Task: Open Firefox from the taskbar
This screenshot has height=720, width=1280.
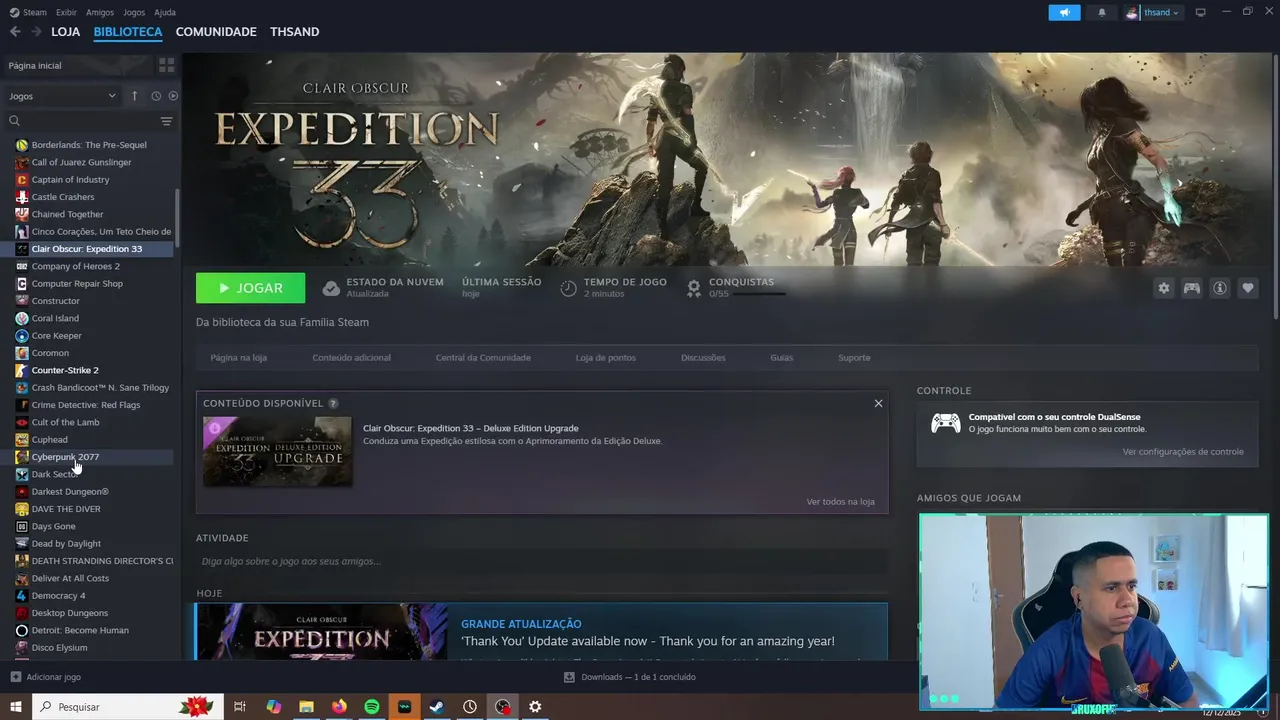Action: (x=339, y=707)
